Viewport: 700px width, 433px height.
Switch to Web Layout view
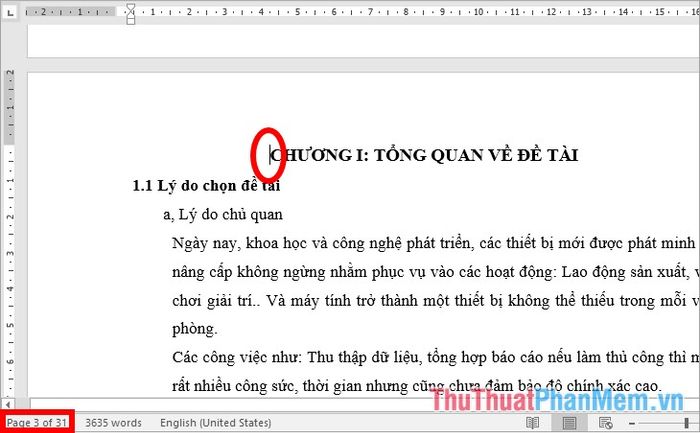pyautogui.click(x=605, y=423)
